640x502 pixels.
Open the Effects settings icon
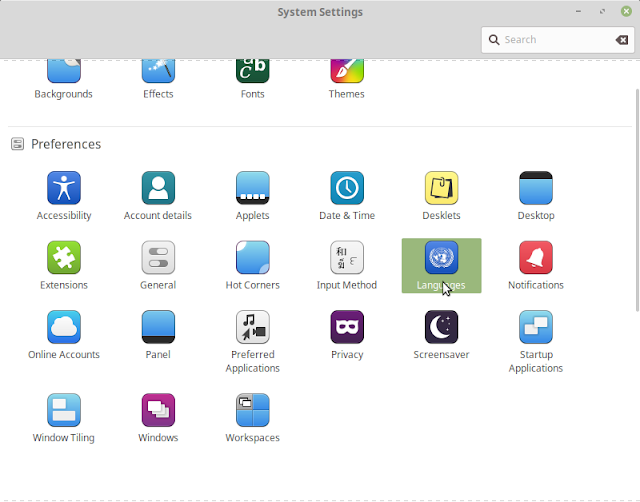coord(158,71)
